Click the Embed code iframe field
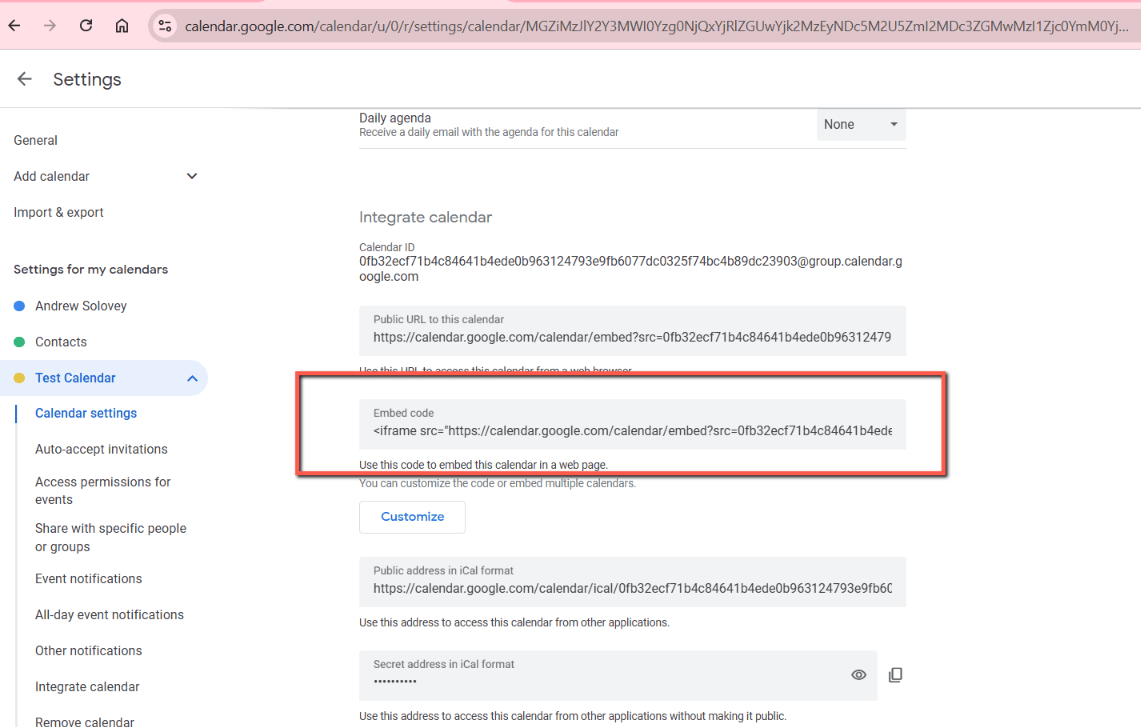Screen dimensions: 1141x727 632,424
